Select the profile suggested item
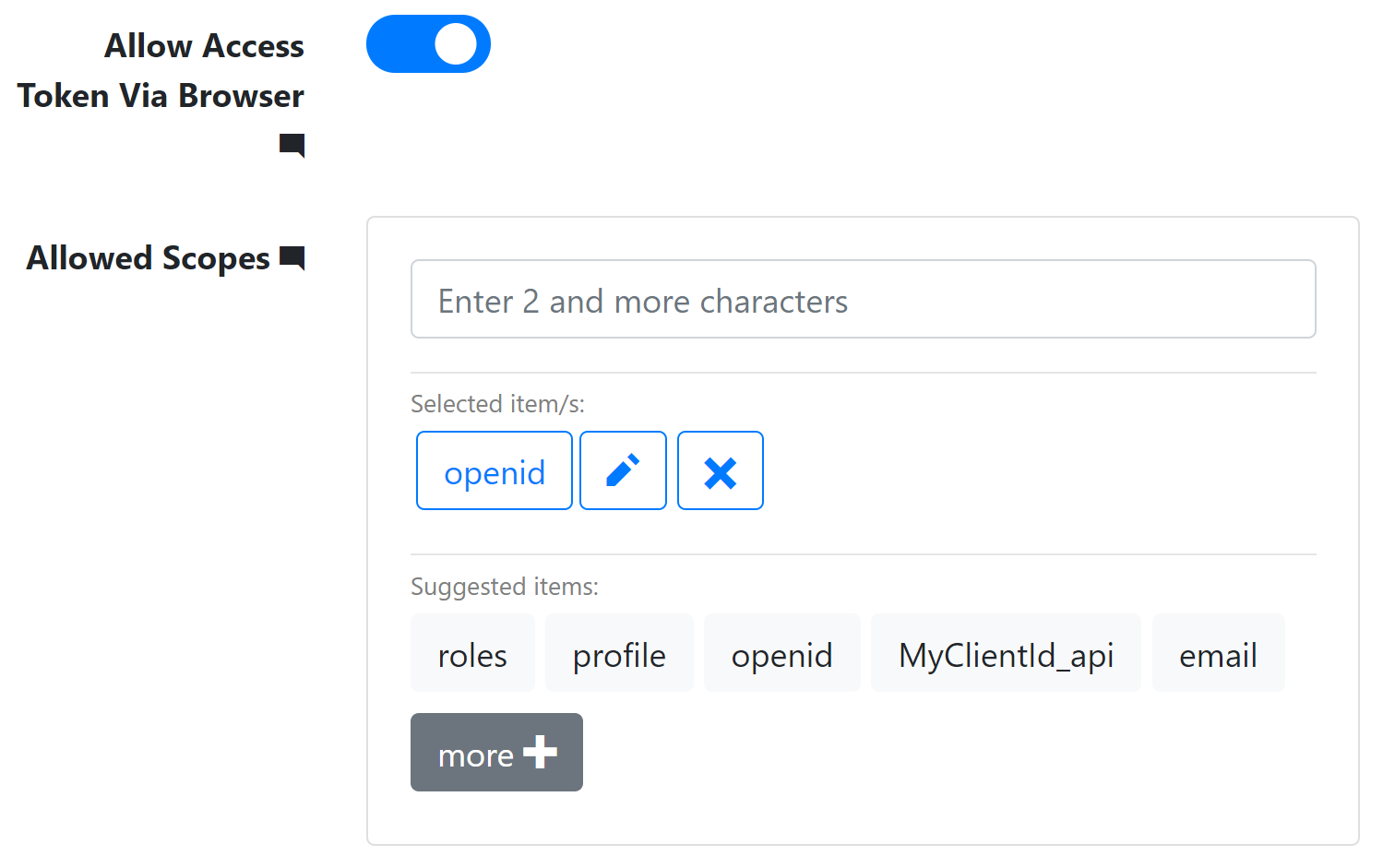The height and width of the screenshot is (868, 1383). pos(619,653)
